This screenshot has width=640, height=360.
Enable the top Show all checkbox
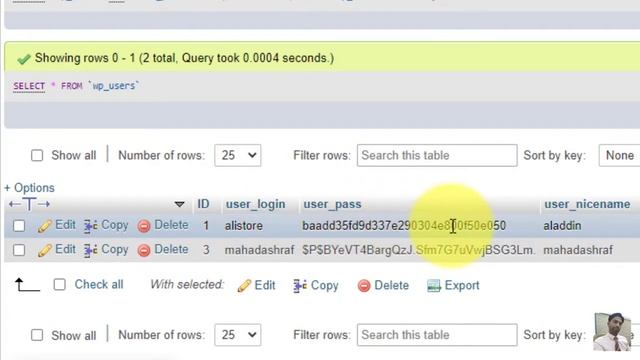(x=37, y=156)
